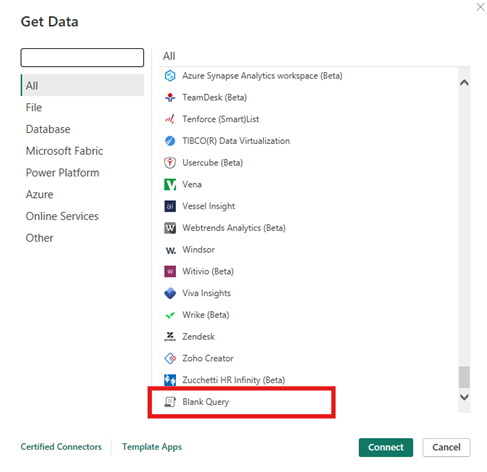Click the Tenforce (Smart)List icon
The height and width of the screenshot is (472, 487).
click(170, 119)
